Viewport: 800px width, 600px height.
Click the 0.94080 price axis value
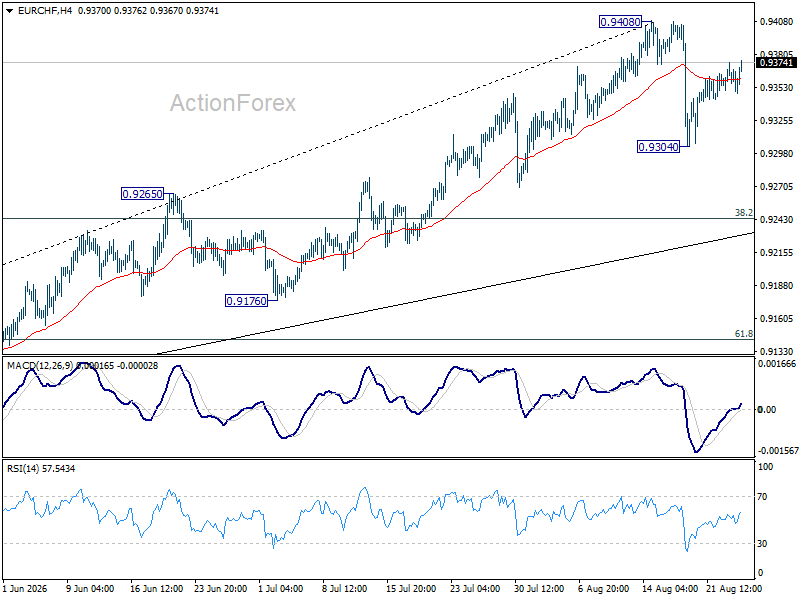(x=777, y=21)
